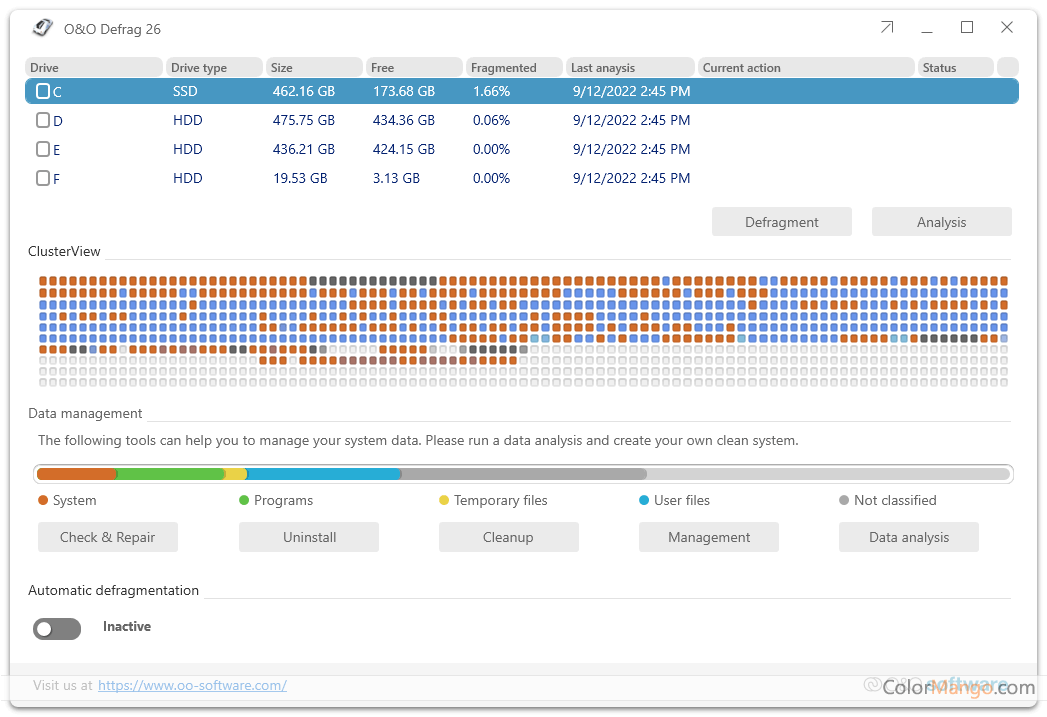Click the System legend label
This screenshot has height=717, width=1047.
75,500
